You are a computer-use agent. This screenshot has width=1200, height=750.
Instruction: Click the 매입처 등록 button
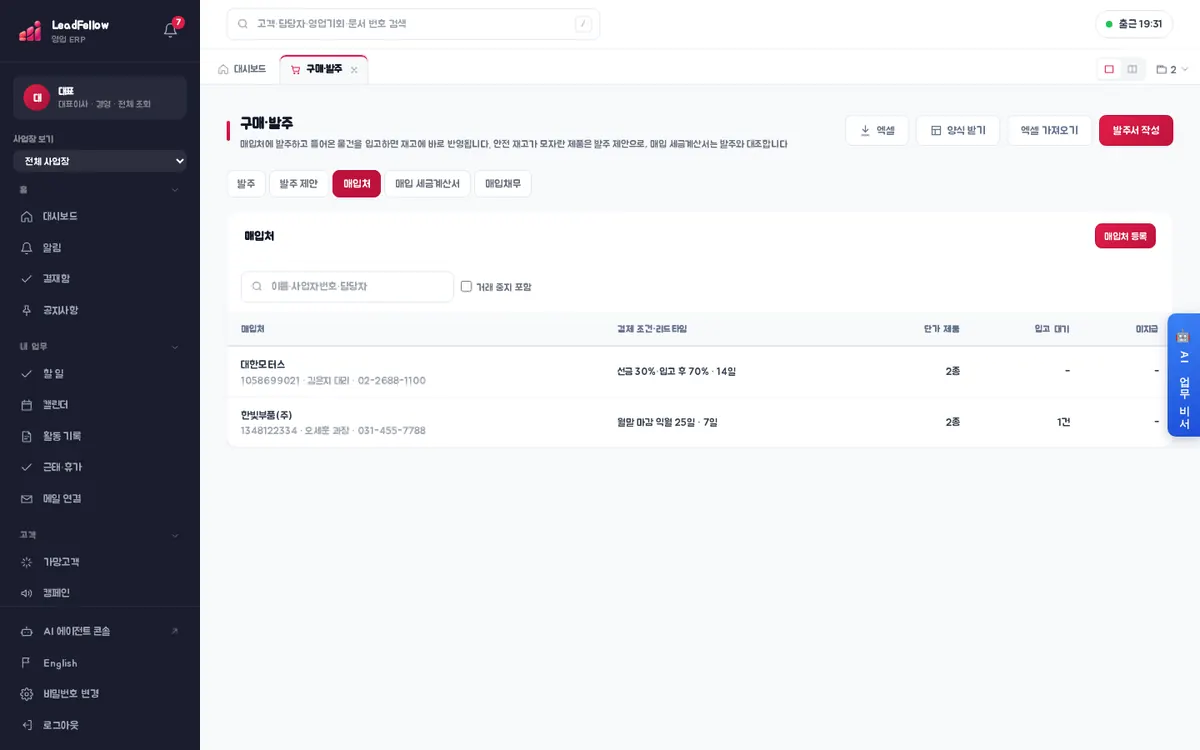coord(1125,236)
